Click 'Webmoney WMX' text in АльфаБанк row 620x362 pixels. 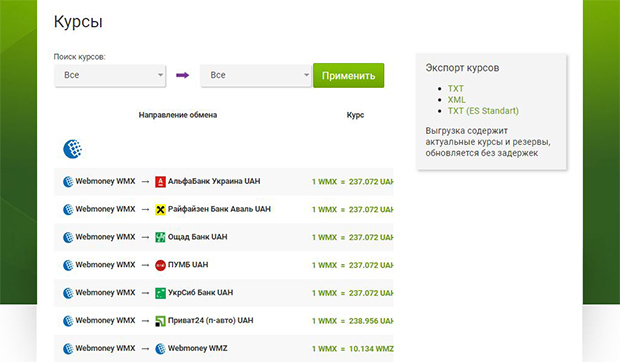coord(105,181)
